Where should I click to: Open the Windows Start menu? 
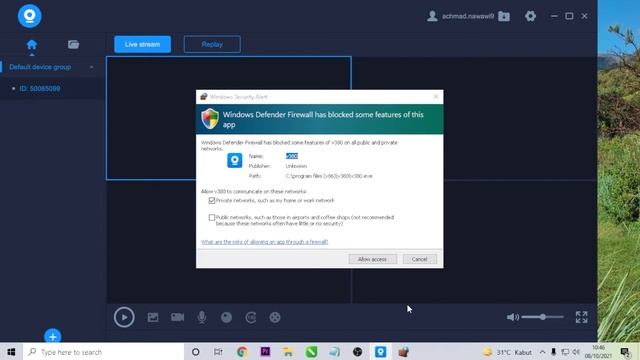[11, 352]
